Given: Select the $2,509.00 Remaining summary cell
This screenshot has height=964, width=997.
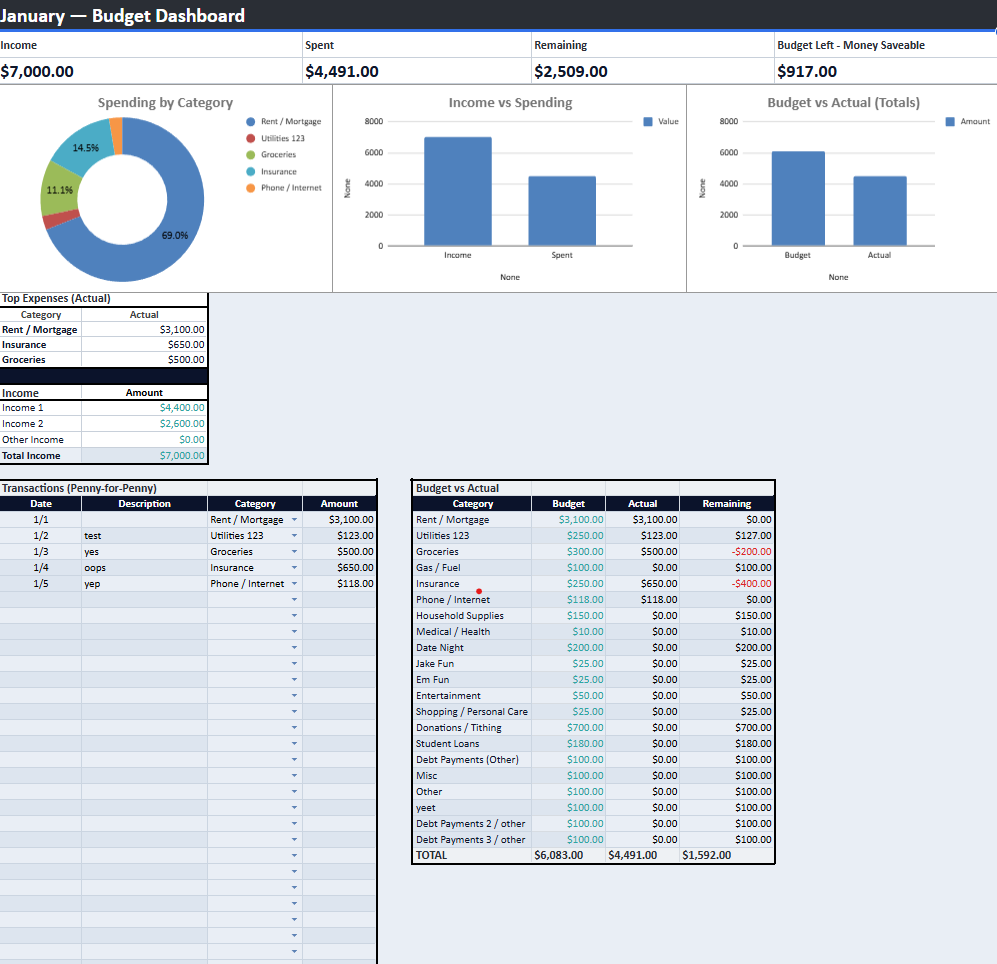Looking at the screenshot, I should 653,71.
